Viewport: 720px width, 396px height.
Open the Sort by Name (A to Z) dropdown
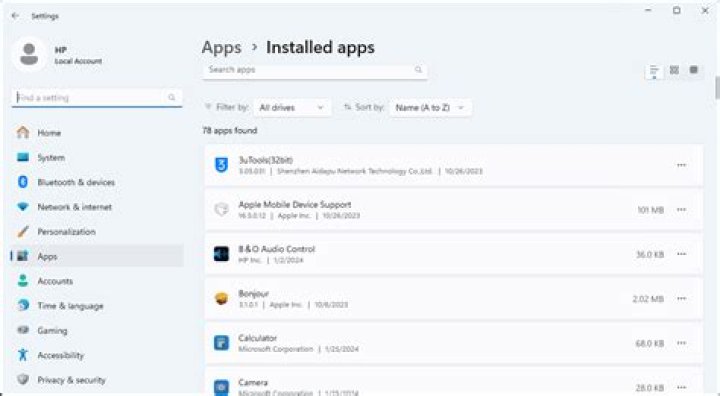coord(430,107)
